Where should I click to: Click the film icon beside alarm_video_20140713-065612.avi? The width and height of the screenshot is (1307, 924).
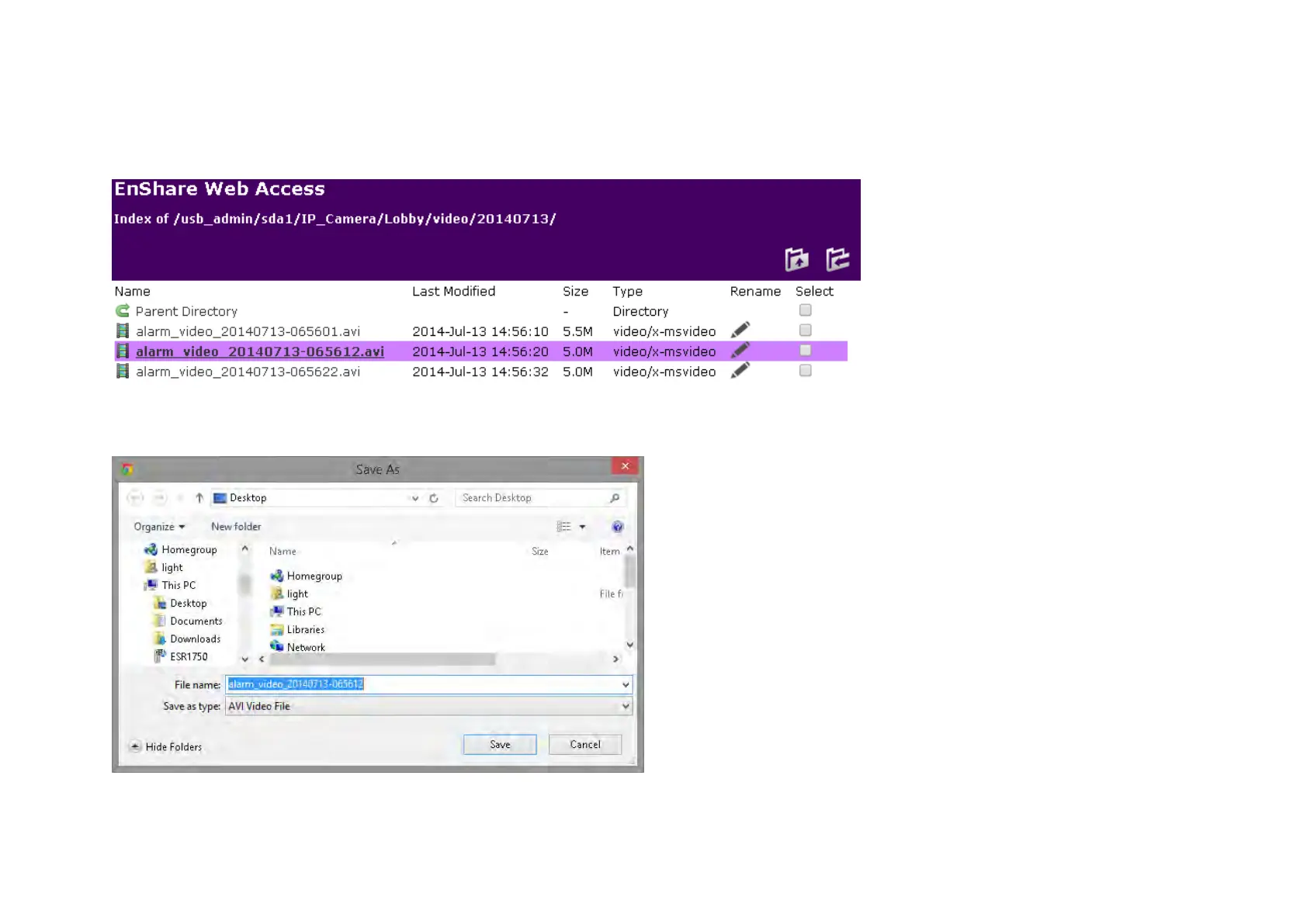click(x=123, y=351)
